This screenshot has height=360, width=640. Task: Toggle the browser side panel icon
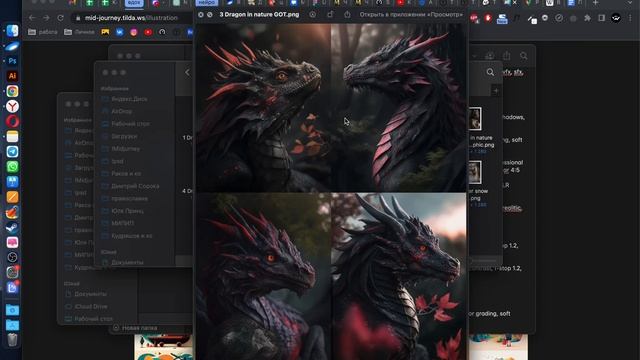(x=602, y=18)
